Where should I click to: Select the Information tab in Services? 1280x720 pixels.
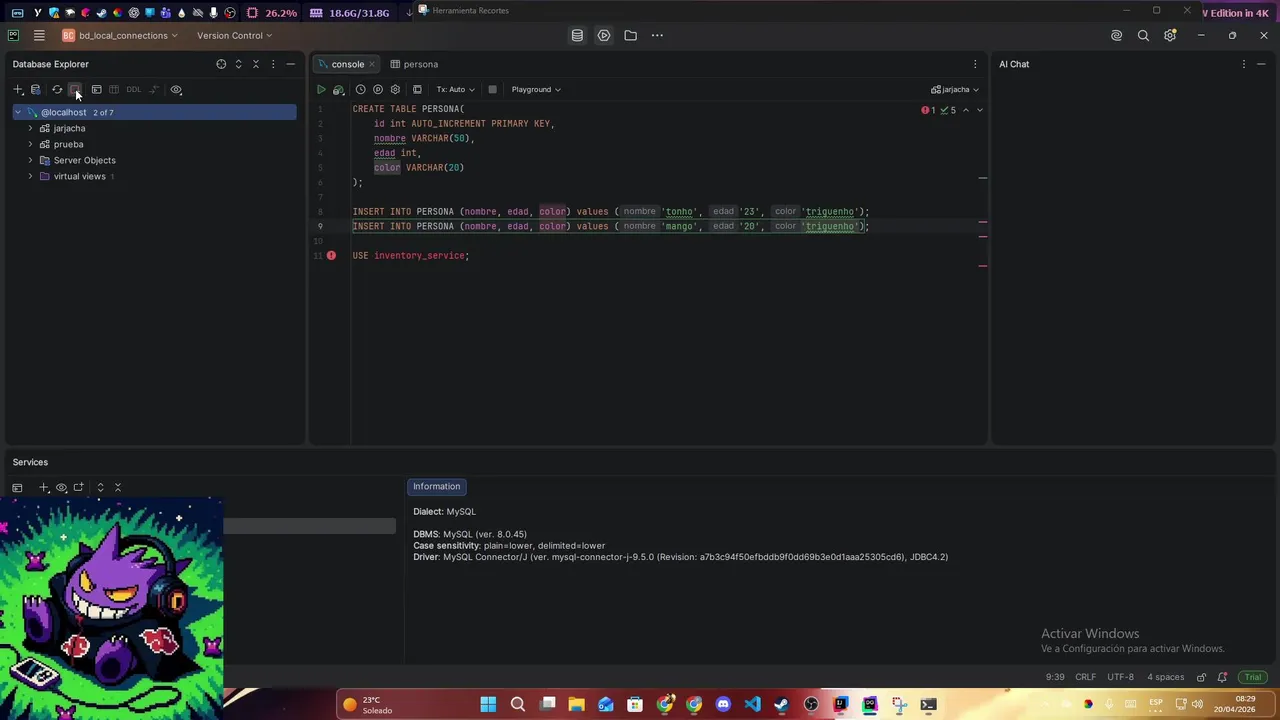[x=437, y=487]
